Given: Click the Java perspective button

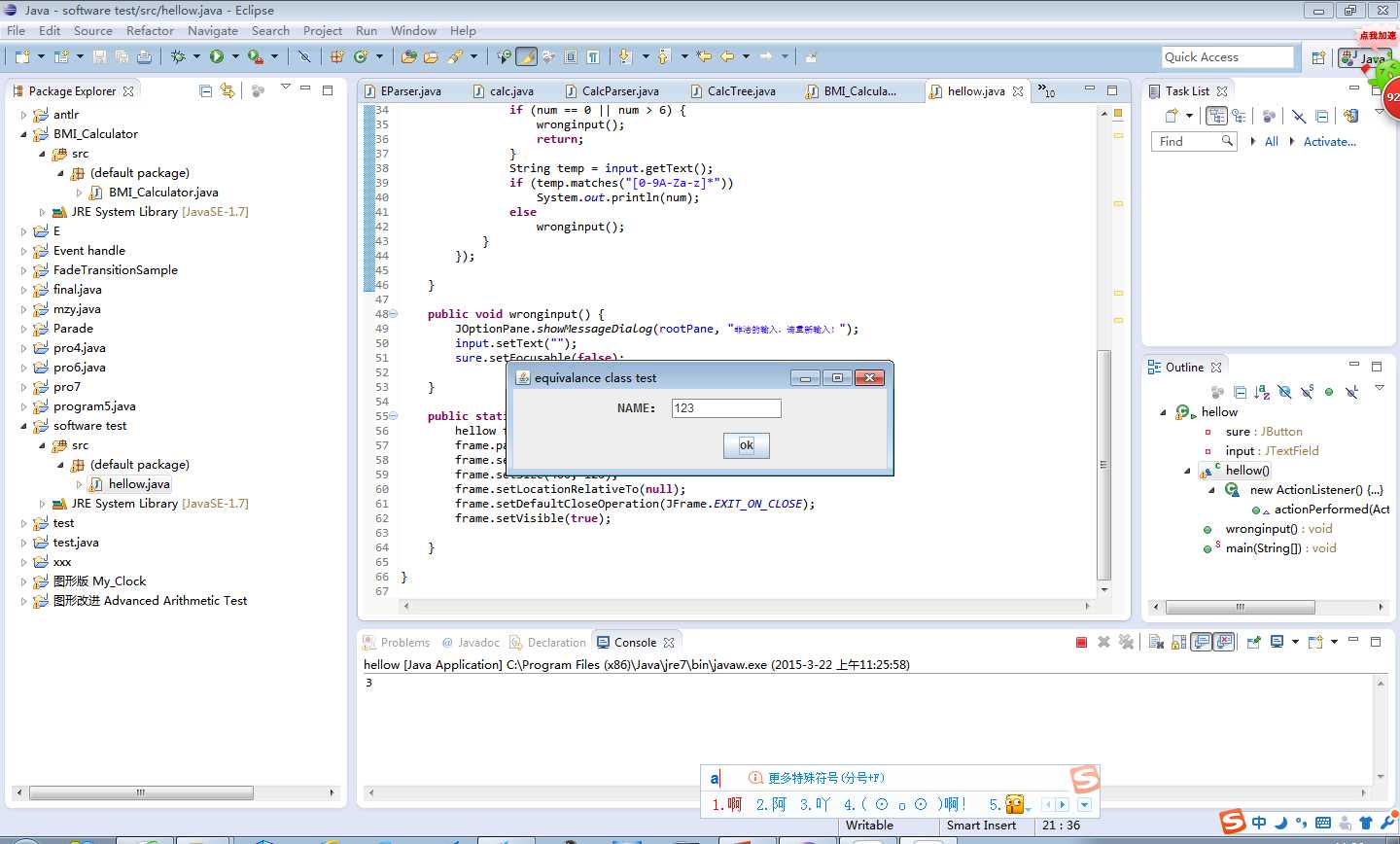Looking at the screenshot, I should point(1365,58).
